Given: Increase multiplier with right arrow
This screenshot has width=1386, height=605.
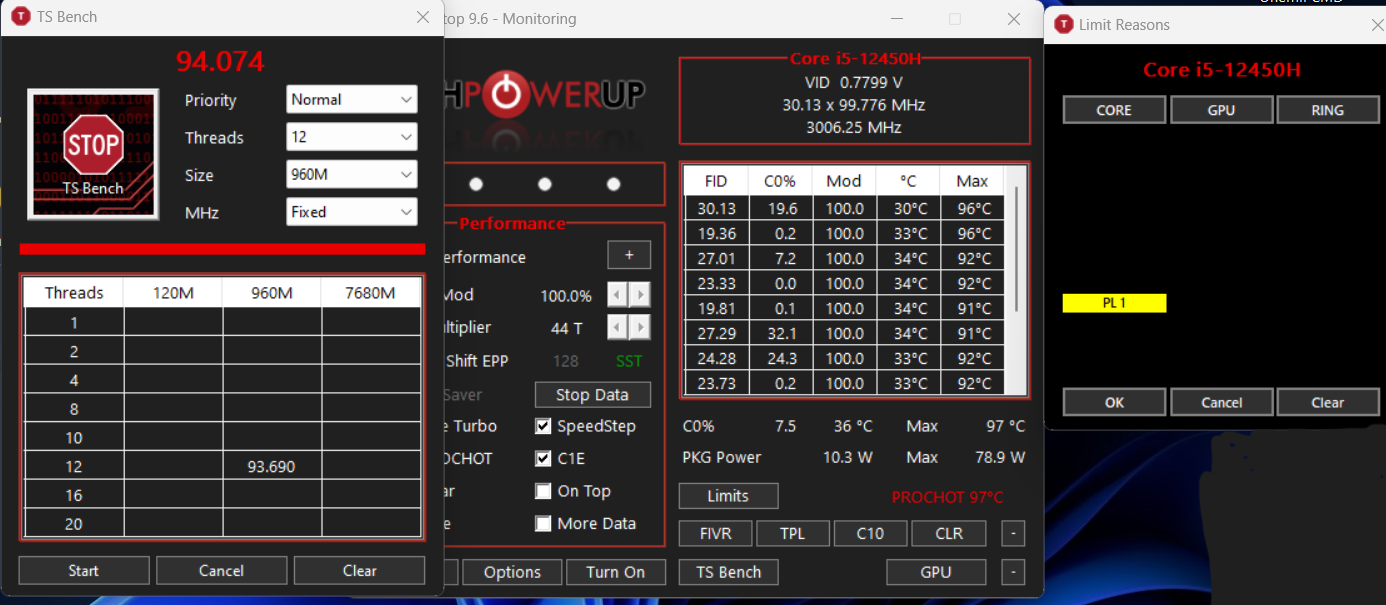Looking at the screenshot, I should 640,327.
